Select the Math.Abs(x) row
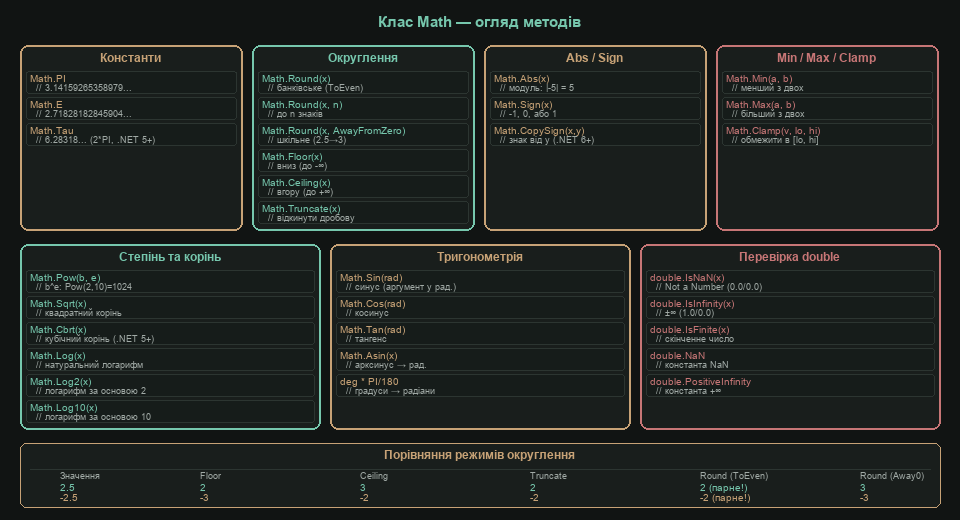Viewport: 960px width, 520px height. [x=596, y=83]
